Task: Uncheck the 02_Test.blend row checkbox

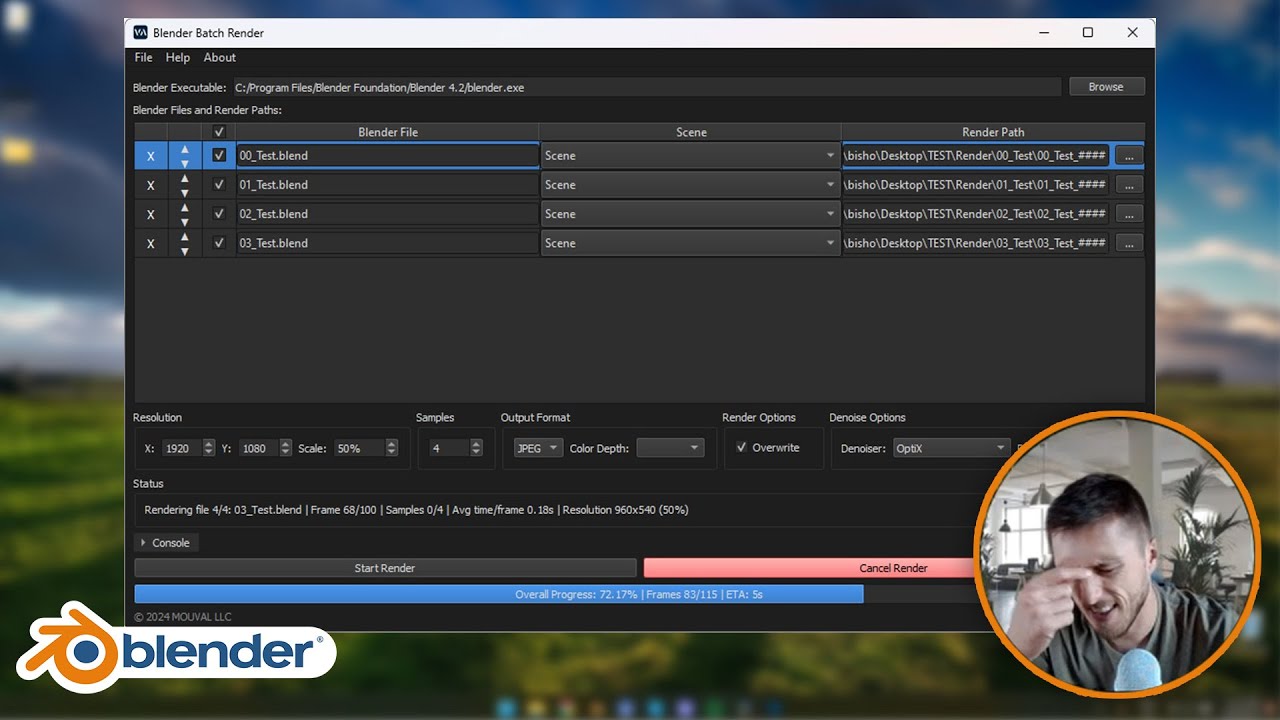Action: [x=219, y=213]
